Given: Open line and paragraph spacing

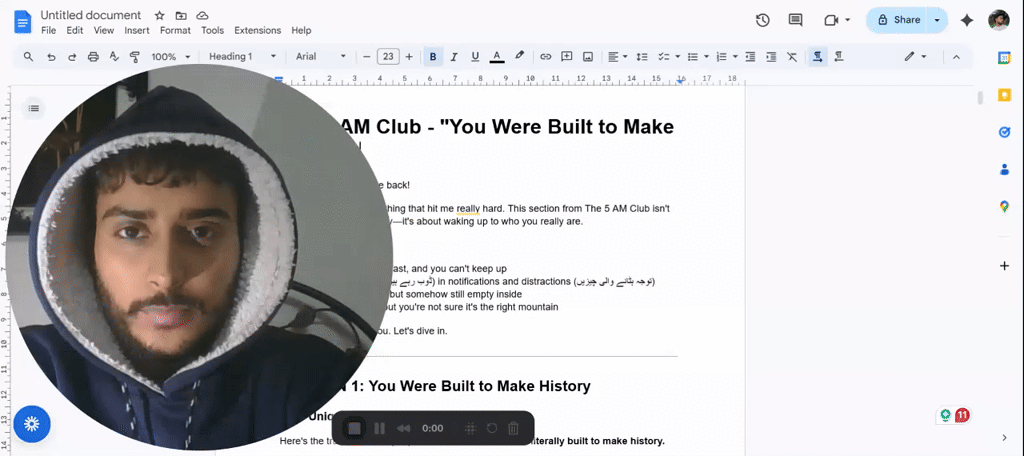Looking at the screenshot, I should (642, 57).
